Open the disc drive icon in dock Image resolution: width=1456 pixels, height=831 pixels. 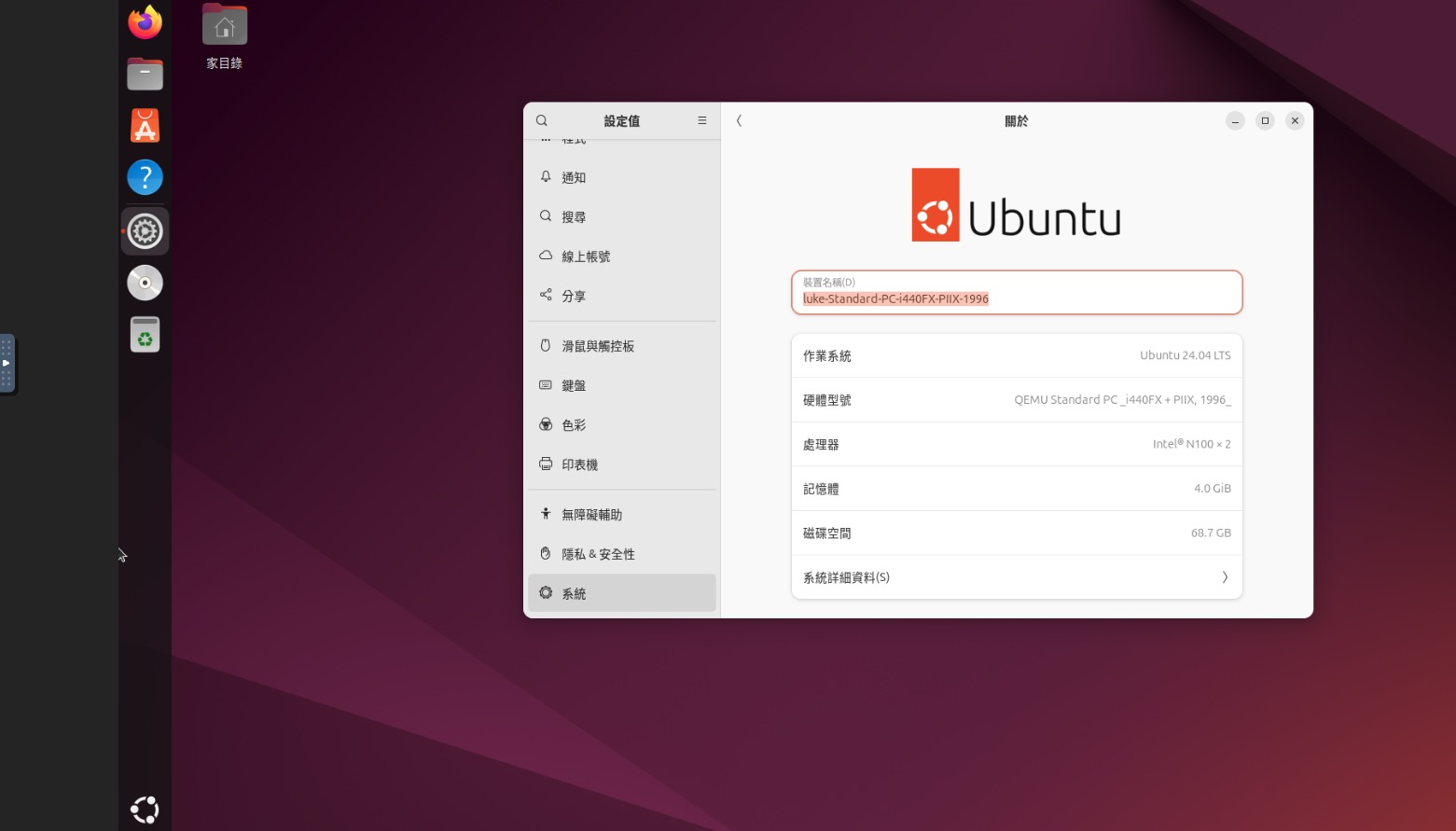(x=145, y=283)
